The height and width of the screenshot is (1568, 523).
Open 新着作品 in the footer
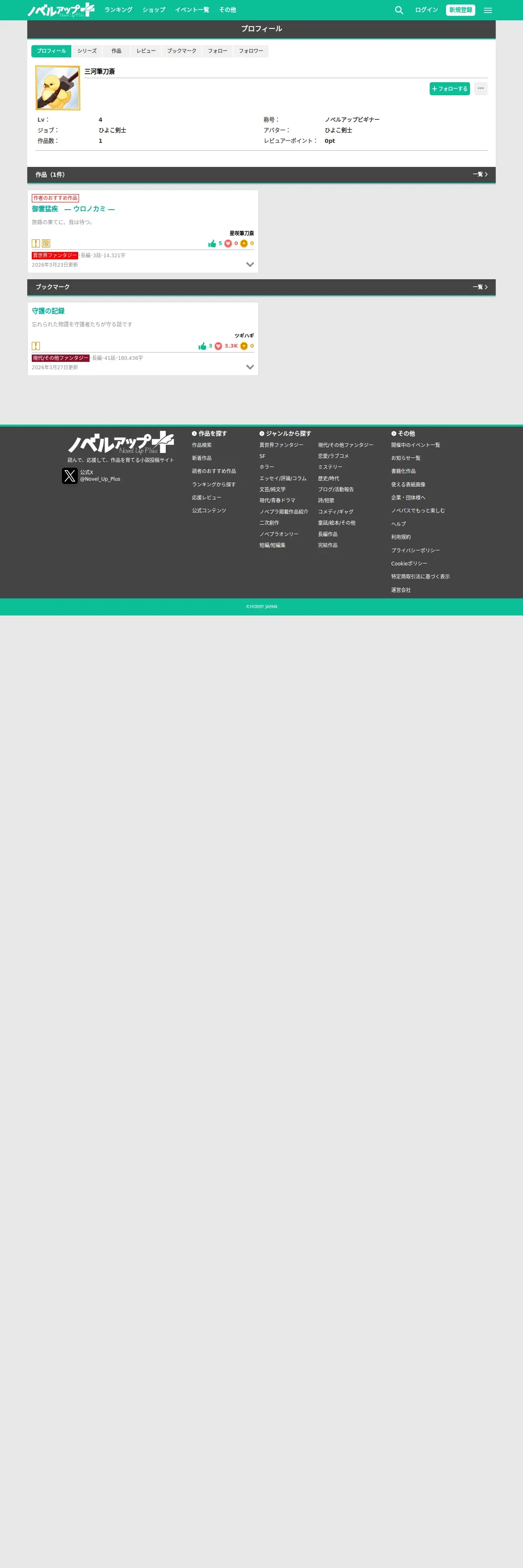pyautogui.click(x=202, y=458)
